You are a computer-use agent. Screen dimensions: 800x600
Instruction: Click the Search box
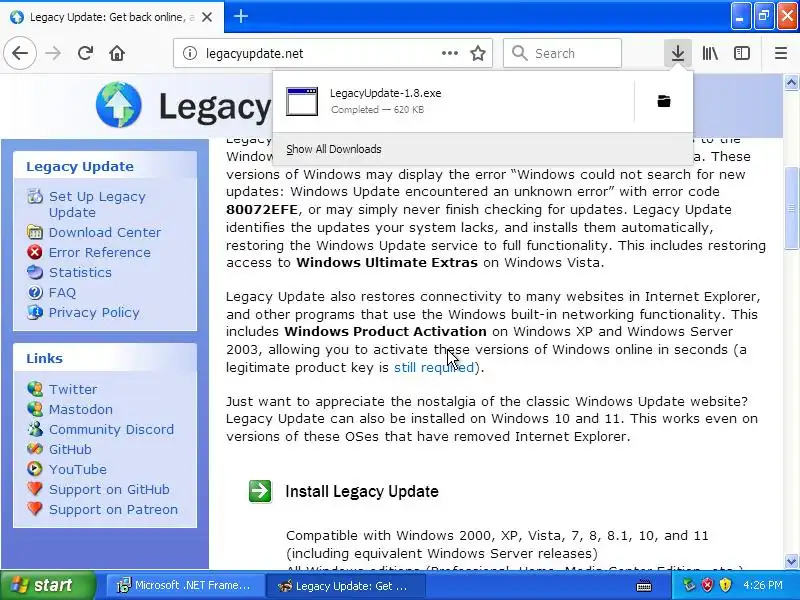pyautogui.click(x=562, y=53)
